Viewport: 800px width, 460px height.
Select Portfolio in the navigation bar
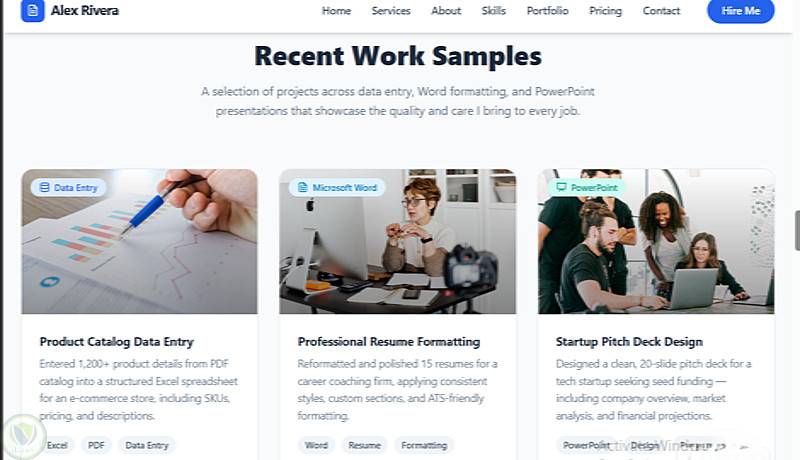click(548, 11)
